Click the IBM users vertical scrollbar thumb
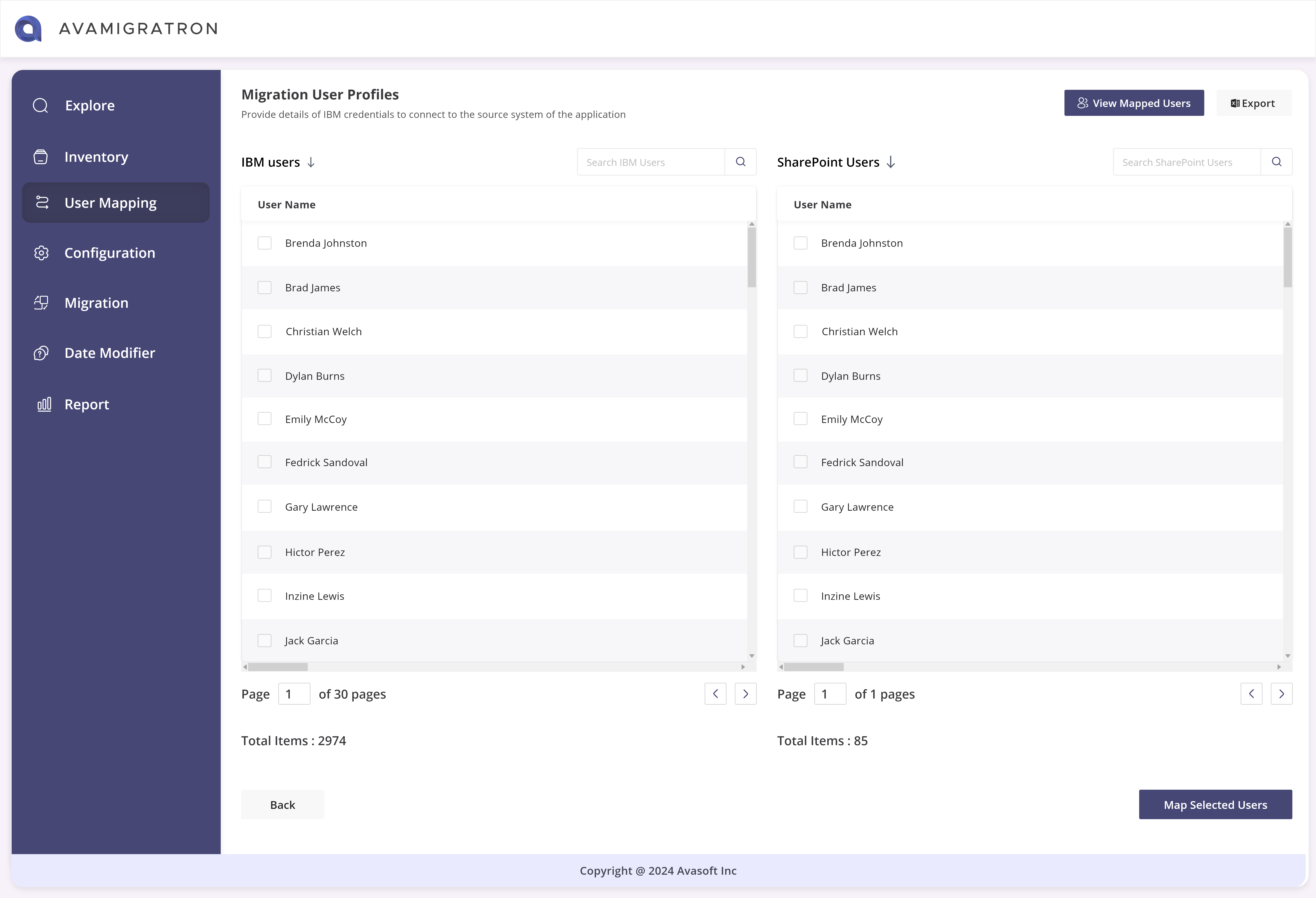This screenshot has height=898, width=1316. (x=752, y=258)
